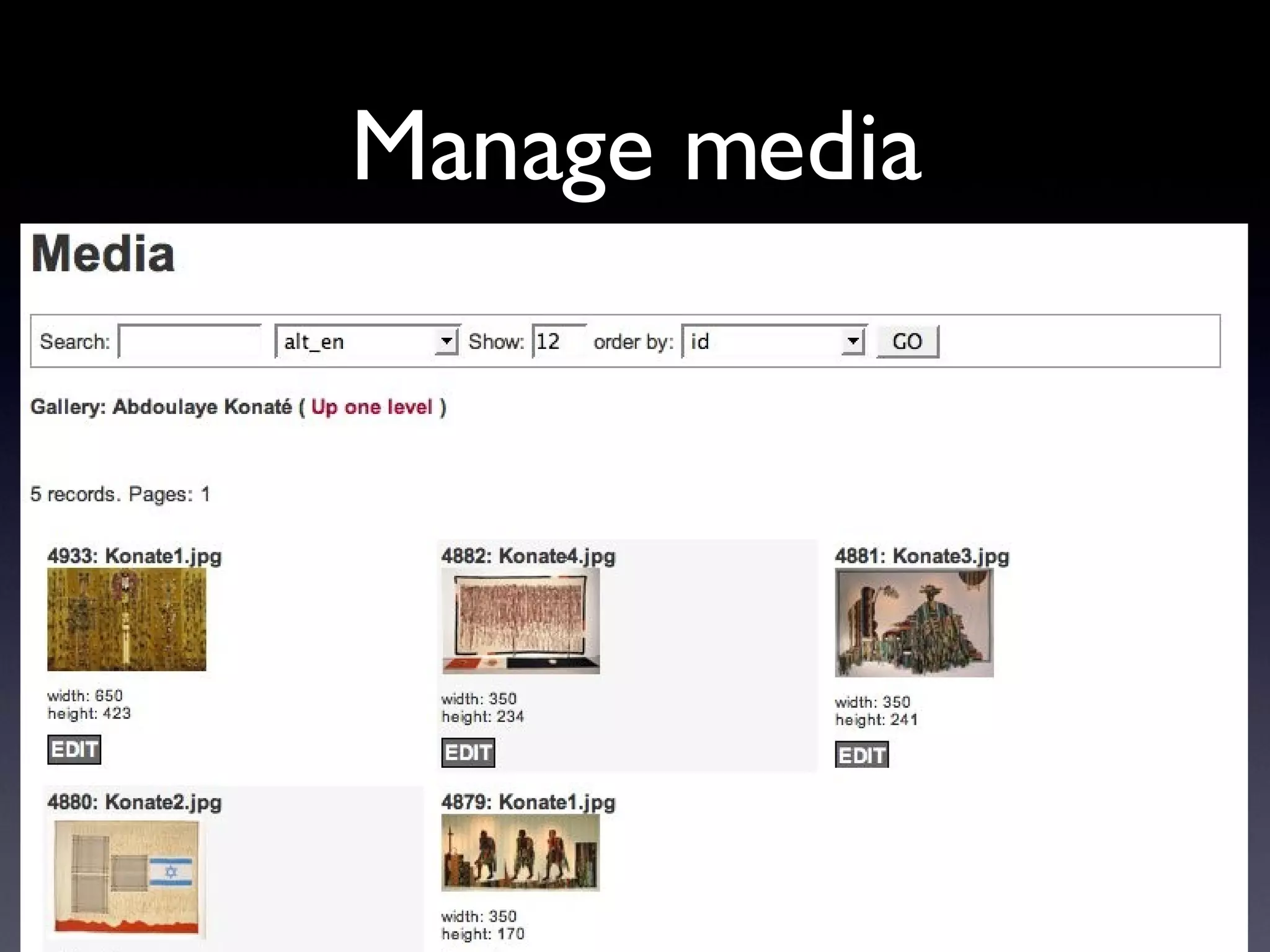Select the title 4881: Konate3.jpg
The image size is (1270, 952).
[922, 557]
